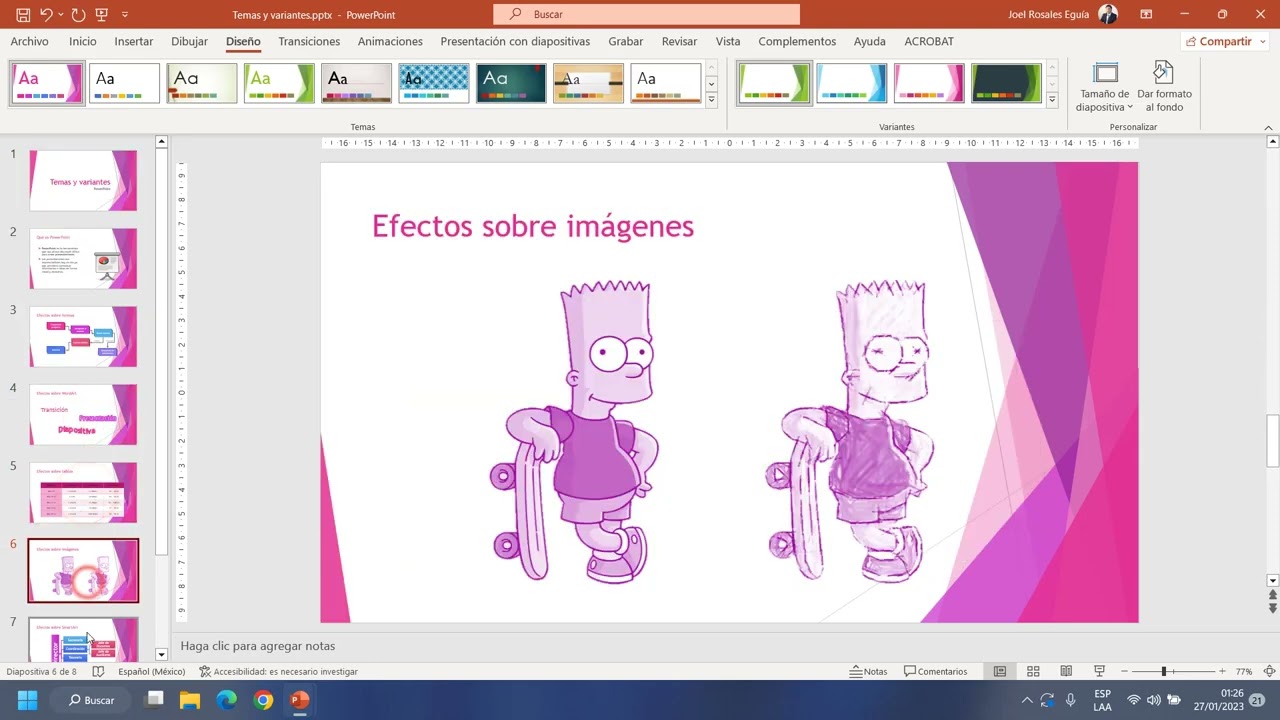Select the dark green variant thumbnail
The height and width of the screenshot is (720, 1280).
(1006, 83)
